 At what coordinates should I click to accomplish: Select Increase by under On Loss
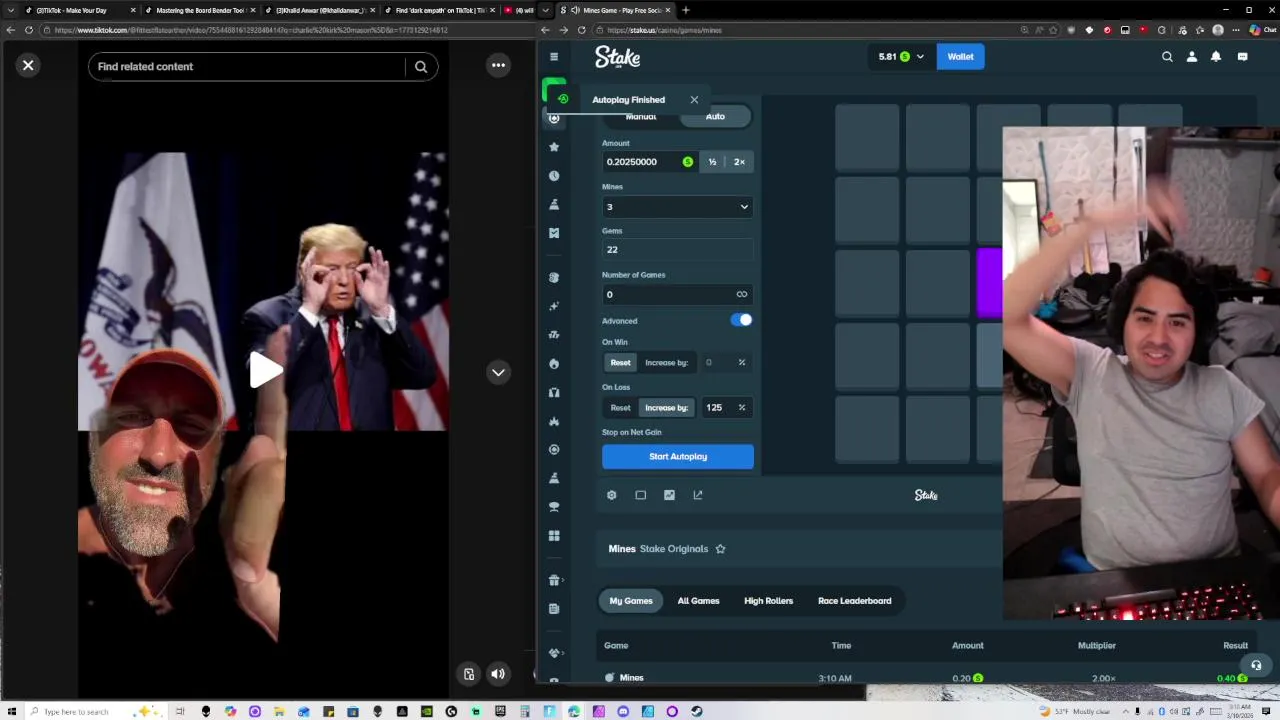(667, 407)
